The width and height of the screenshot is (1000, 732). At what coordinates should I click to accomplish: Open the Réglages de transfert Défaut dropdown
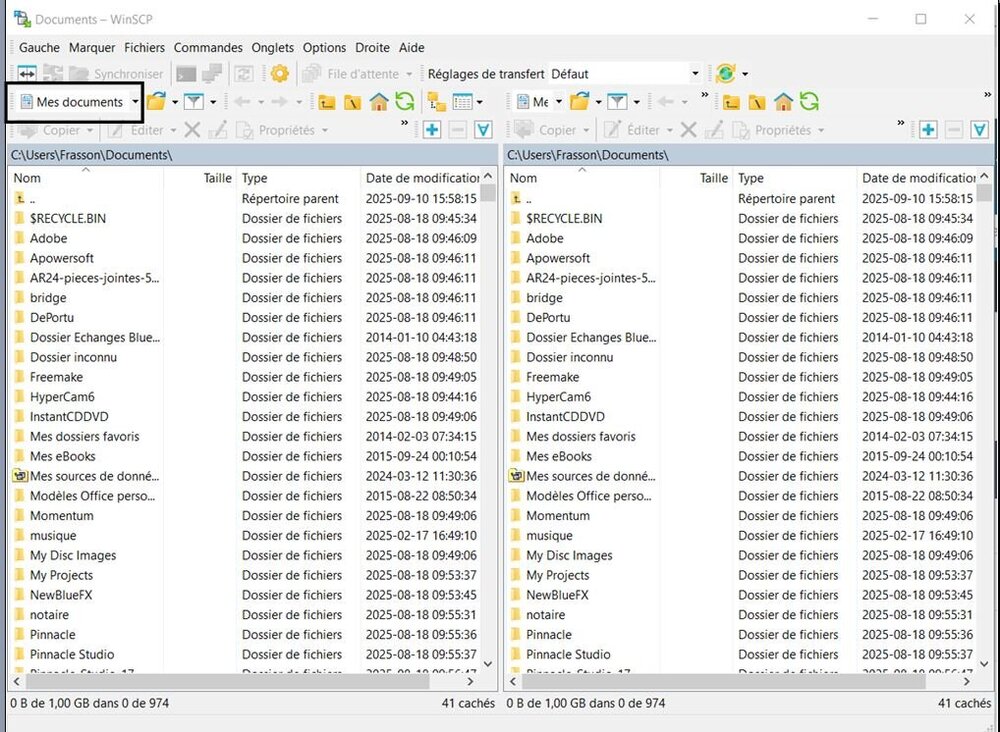click(695, 74)
